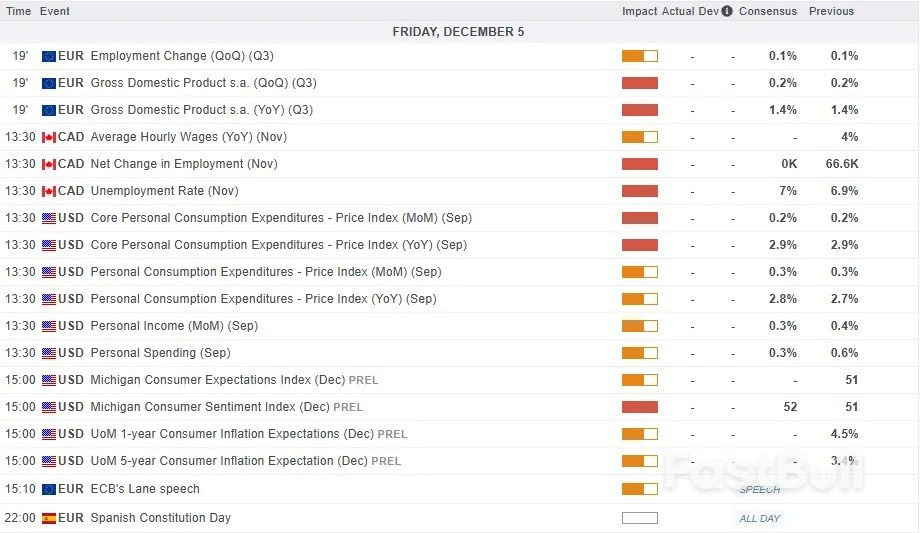Open Gross Domestic Product s.a. (YoY) event
This screenshot has width=920, height=533.
[201, 110]
